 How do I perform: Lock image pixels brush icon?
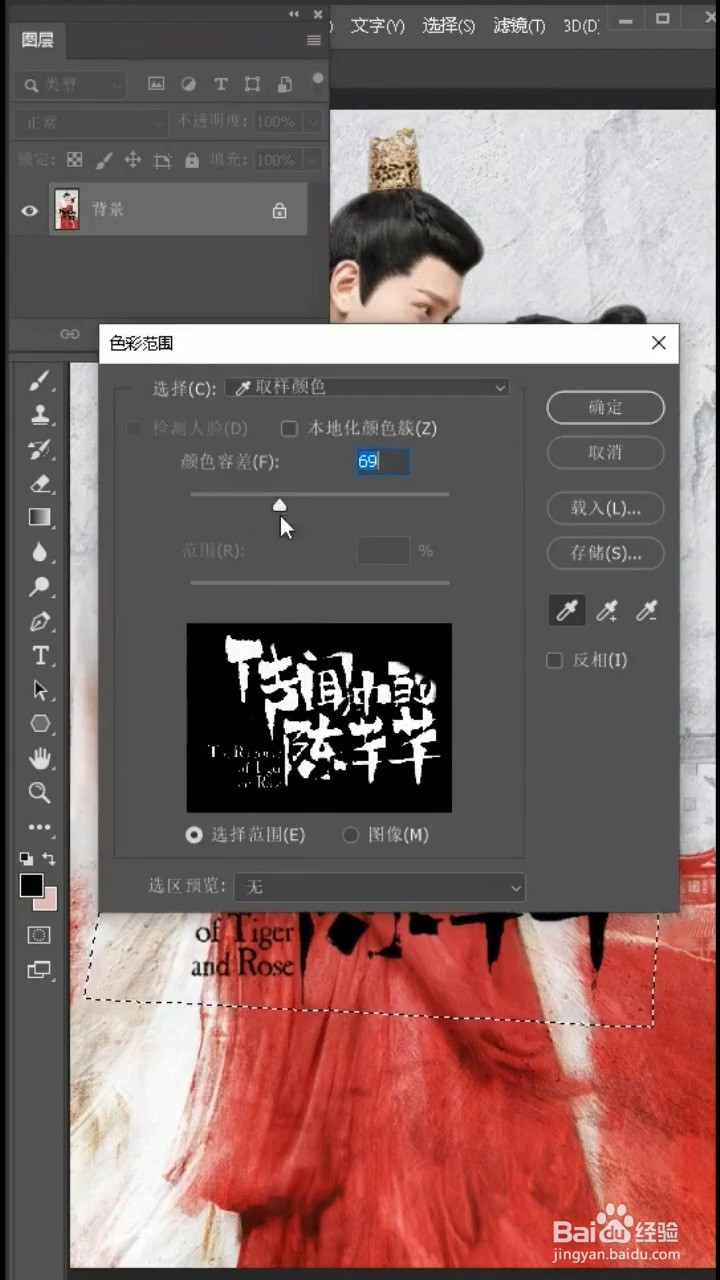point(103,160)
